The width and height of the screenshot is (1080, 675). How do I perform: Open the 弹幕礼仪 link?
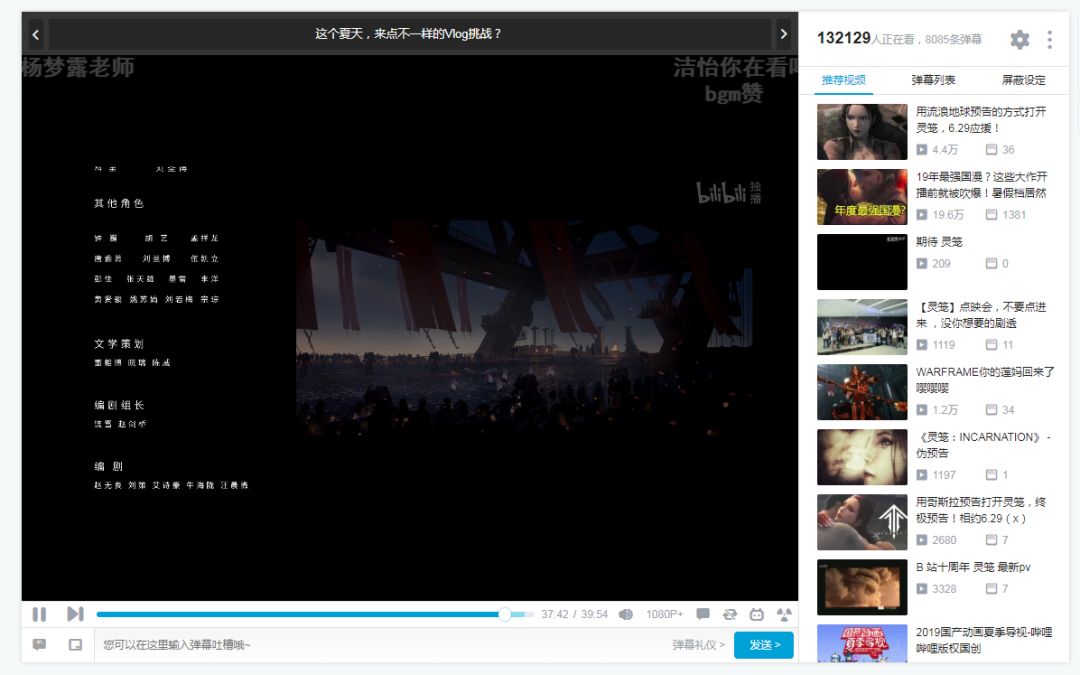coord(698,645)
